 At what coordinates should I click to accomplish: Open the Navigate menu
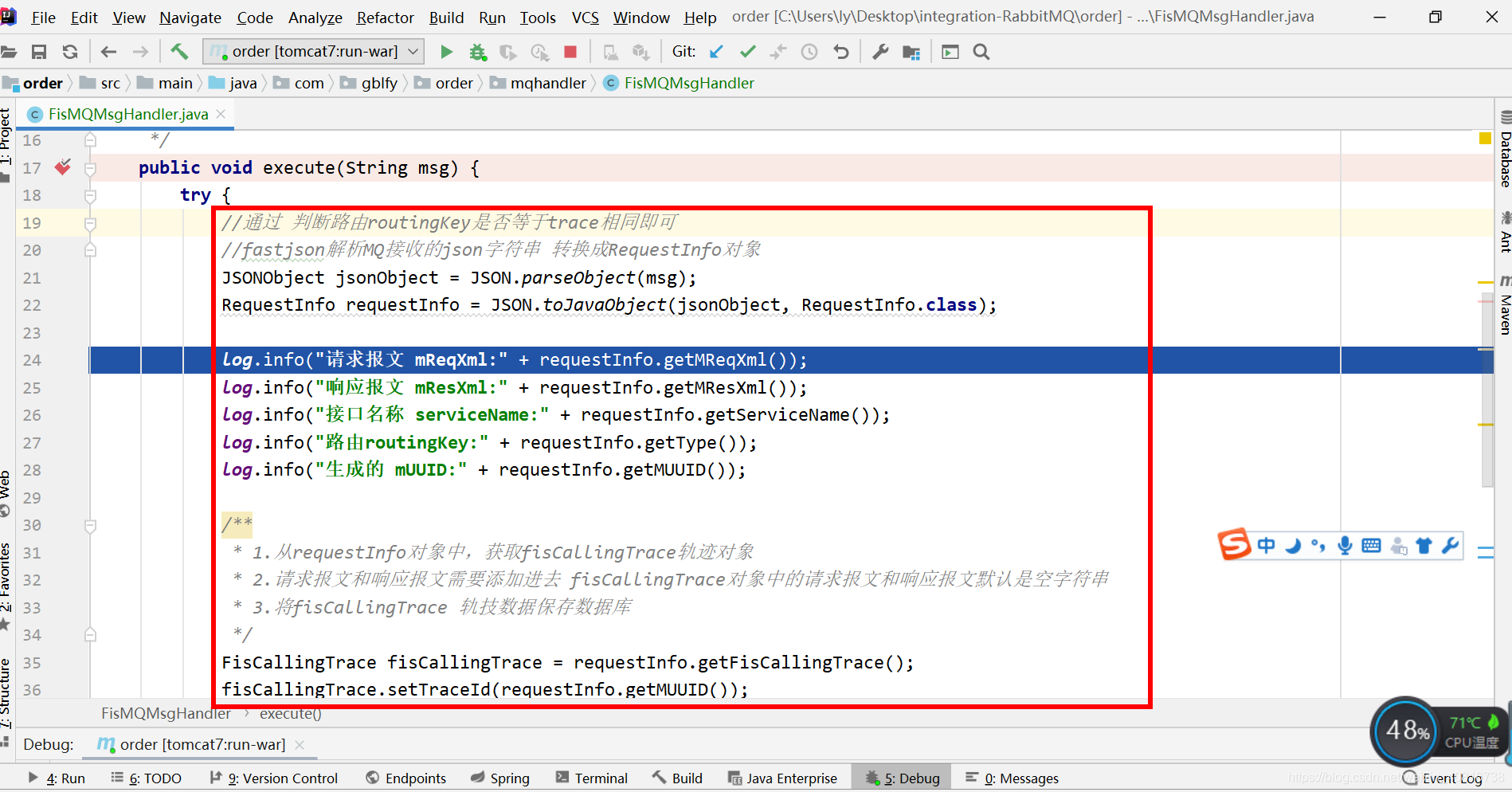[x=190, y=18]
